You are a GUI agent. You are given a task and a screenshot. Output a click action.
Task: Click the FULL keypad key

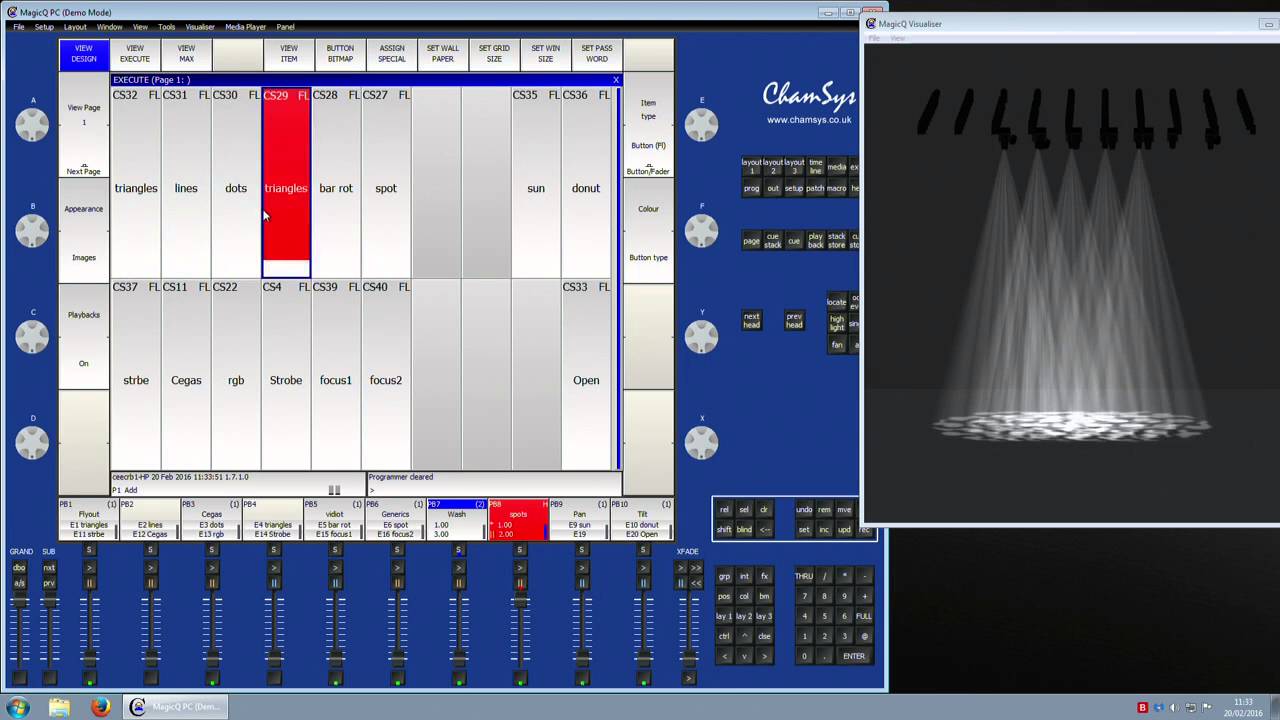(x=864, y=616)
